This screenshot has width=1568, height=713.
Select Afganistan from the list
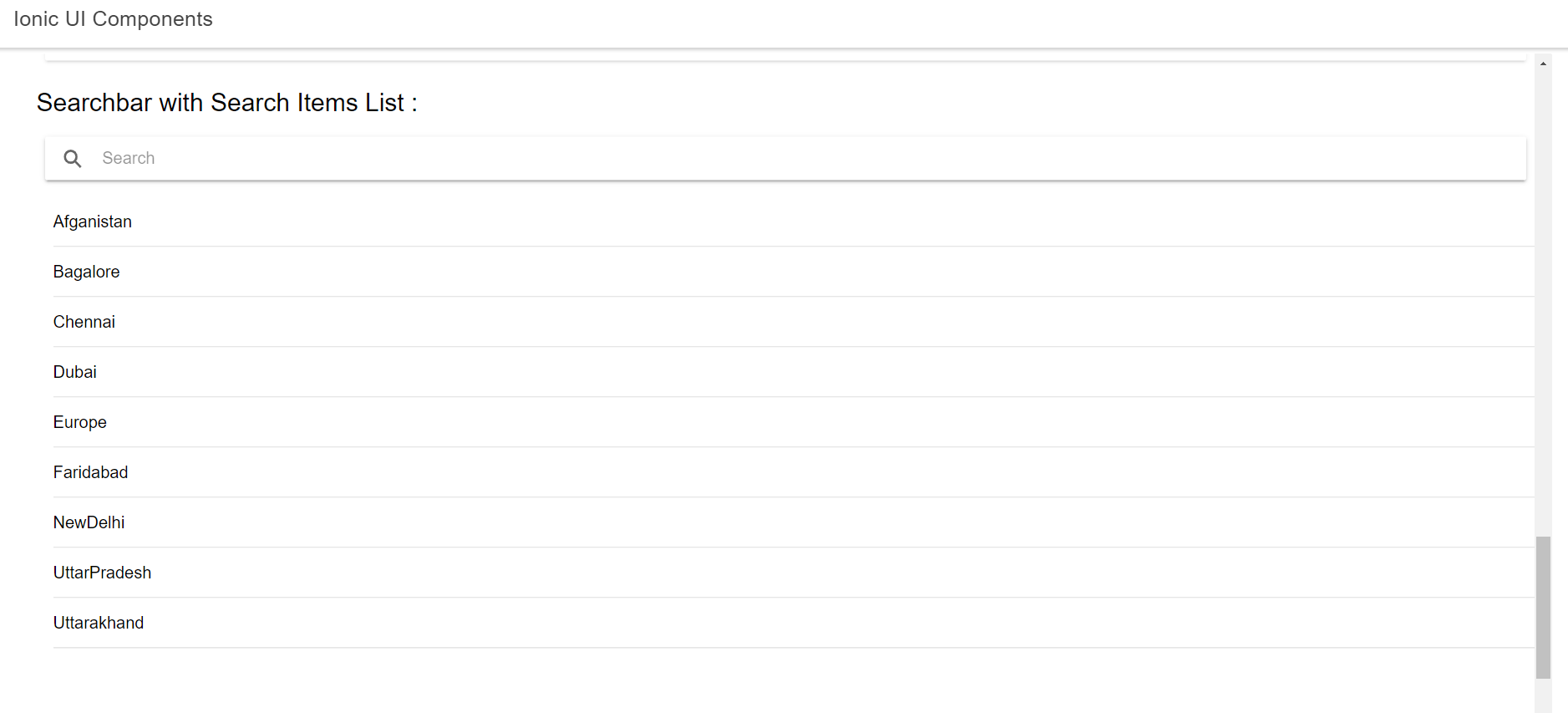coord(92,222)
